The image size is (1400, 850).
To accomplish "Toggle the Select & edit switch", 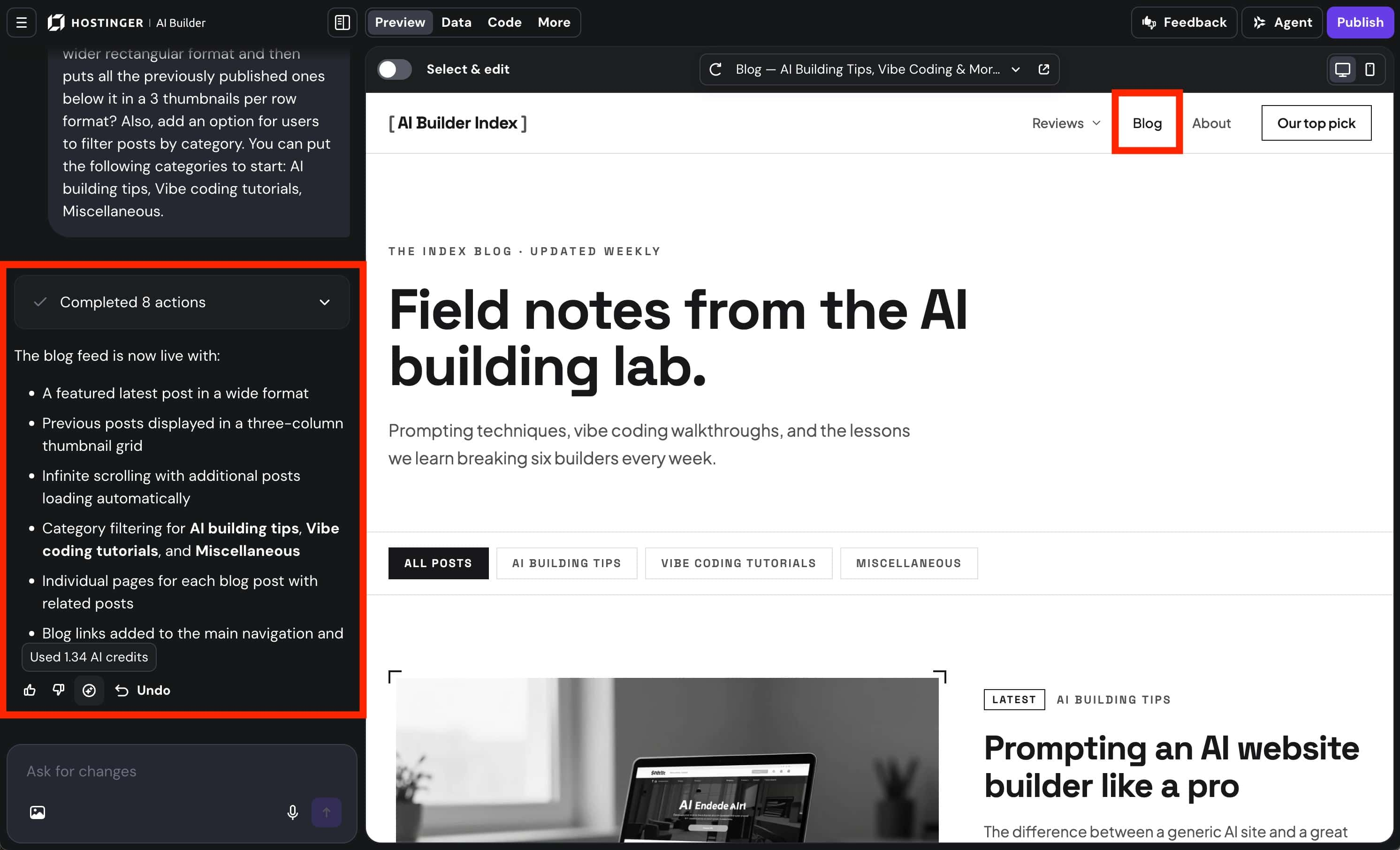I will [x=395, y=69].
